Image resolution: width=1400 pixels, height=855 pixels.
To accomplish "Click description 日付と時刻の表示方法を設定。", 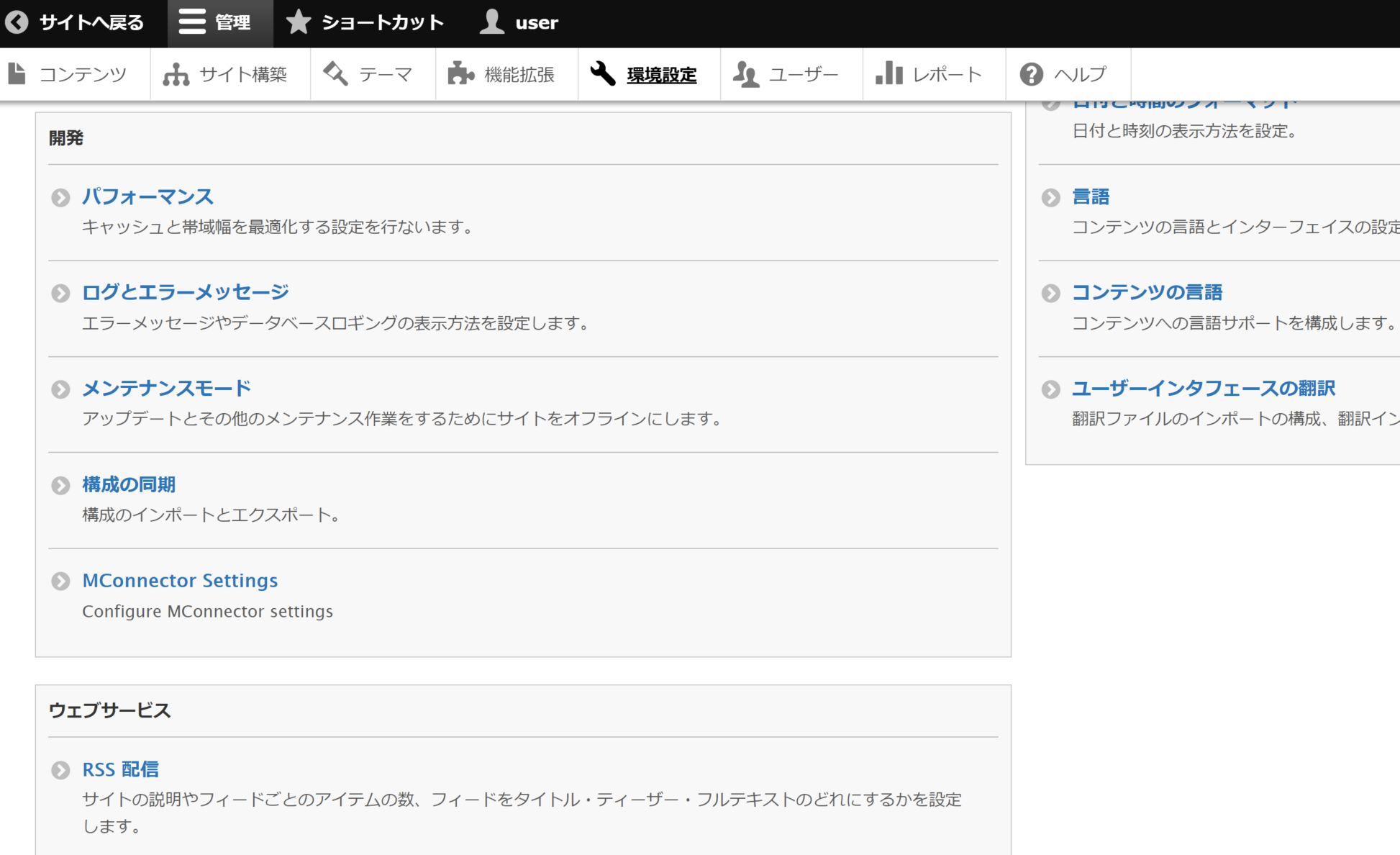I will (x=1185, y=131).
